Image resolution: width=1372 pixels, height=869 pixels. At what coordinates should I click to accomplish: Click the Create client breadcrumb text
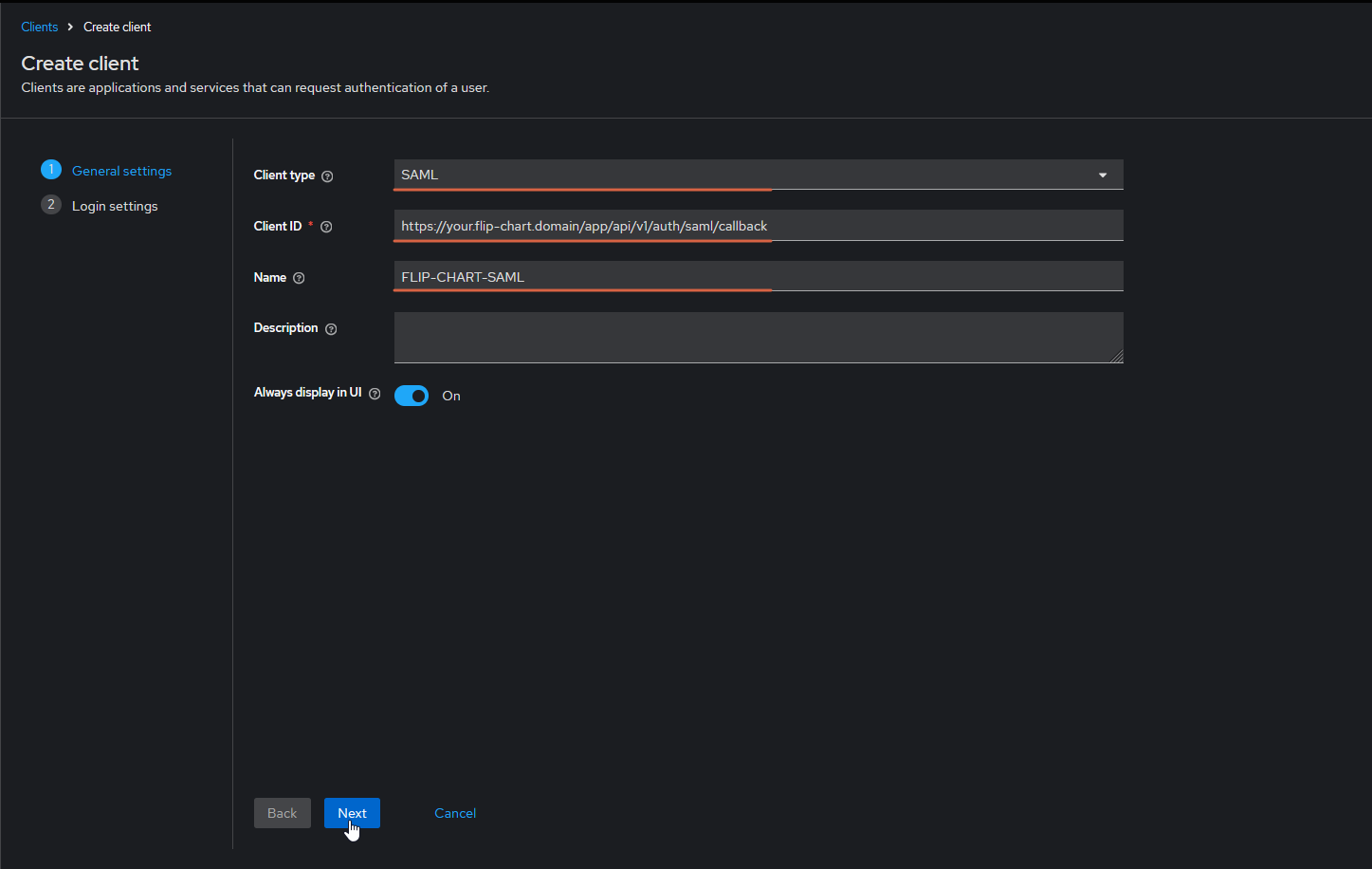click(118, 27)
